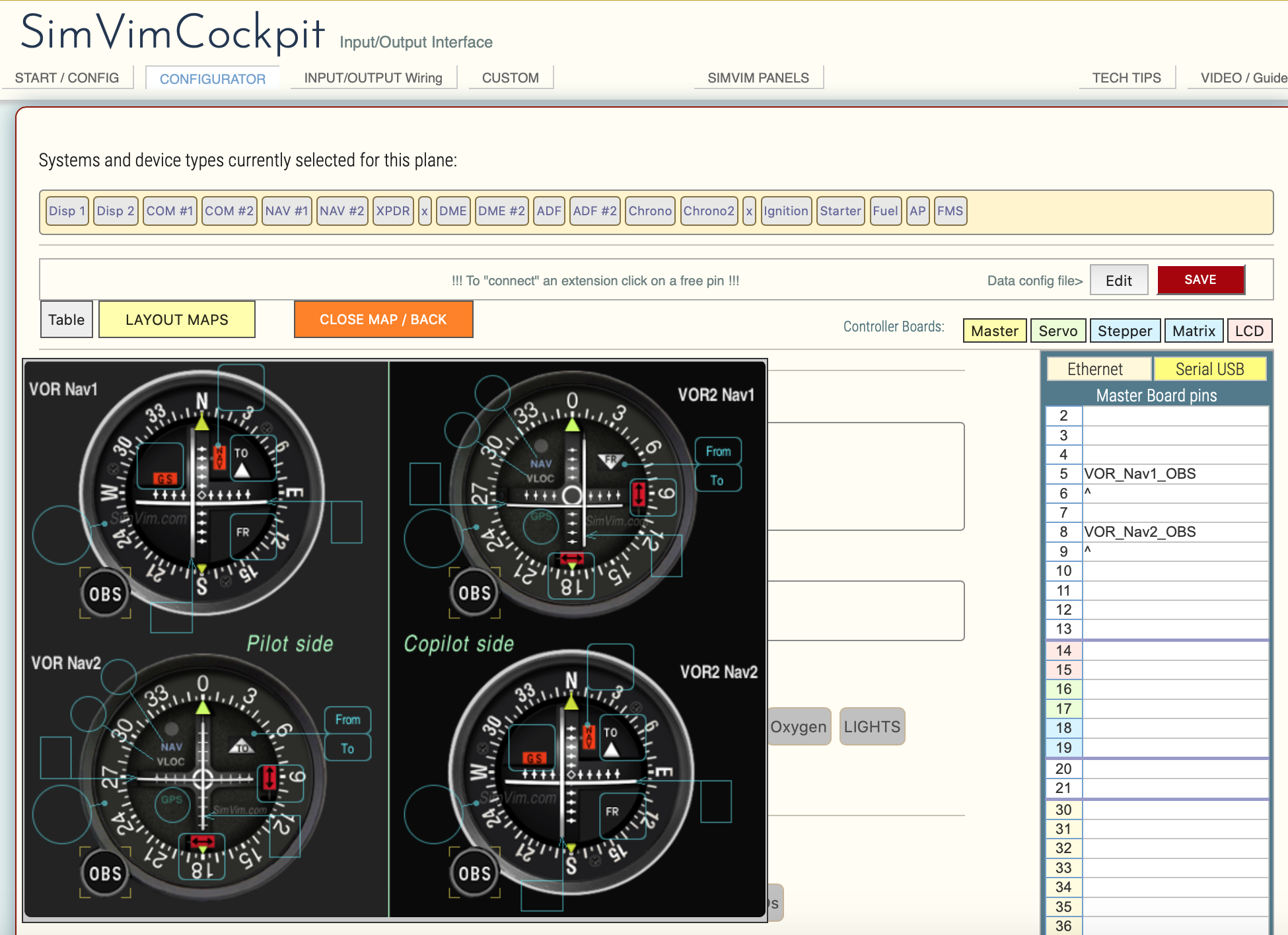This screenshot has width=1288, height=935.
Task: Select the Starter system tag
Action: (x=840, y=211)
